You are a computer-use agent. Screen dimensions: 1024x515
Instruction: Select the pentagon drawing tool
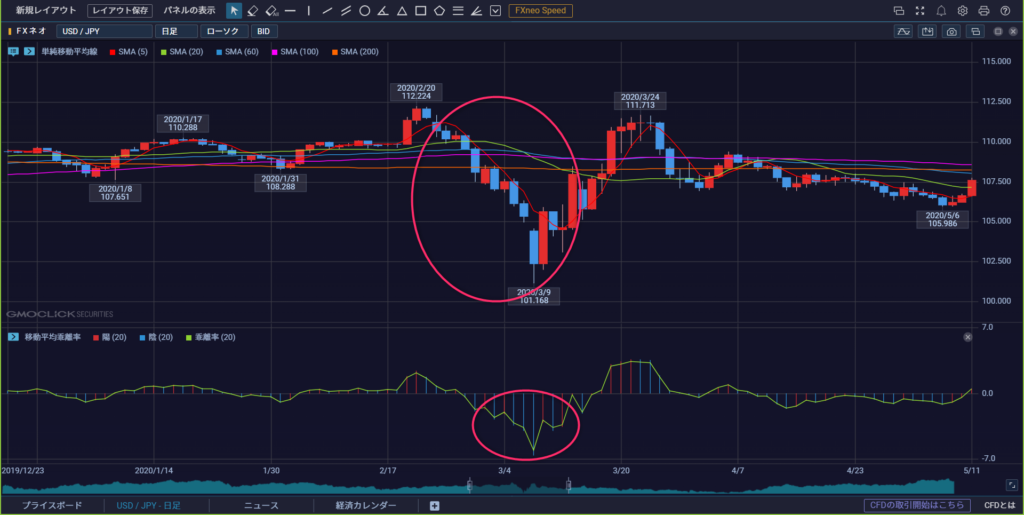click(440, 10)
